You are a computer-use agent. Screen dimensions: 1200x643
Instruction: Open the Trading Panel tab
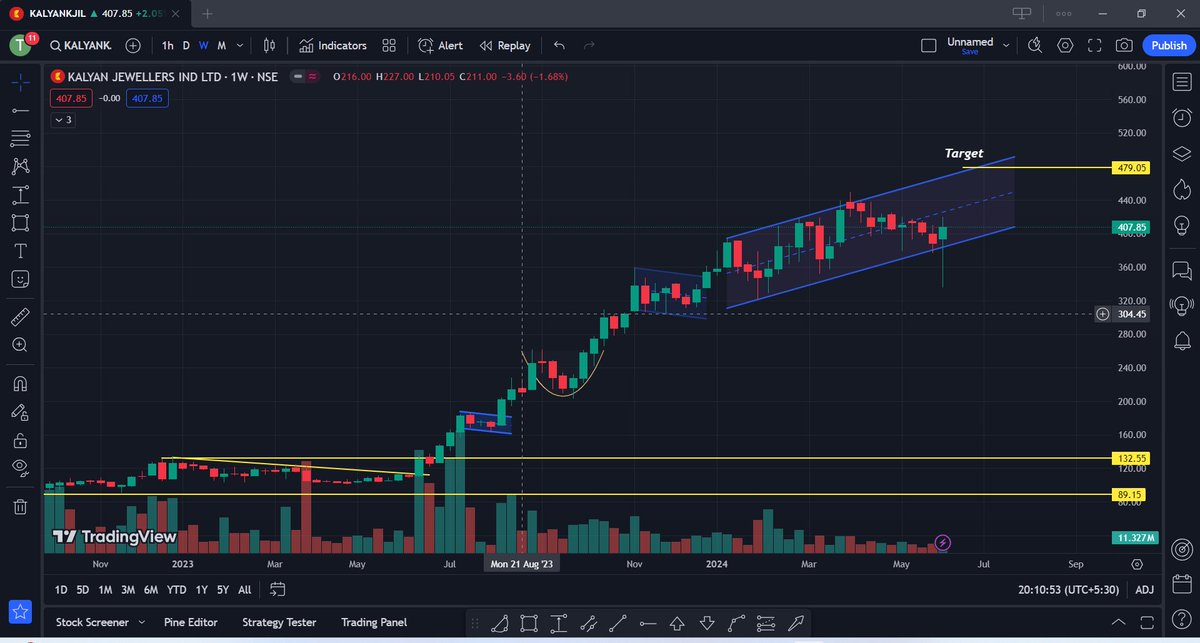373,622
